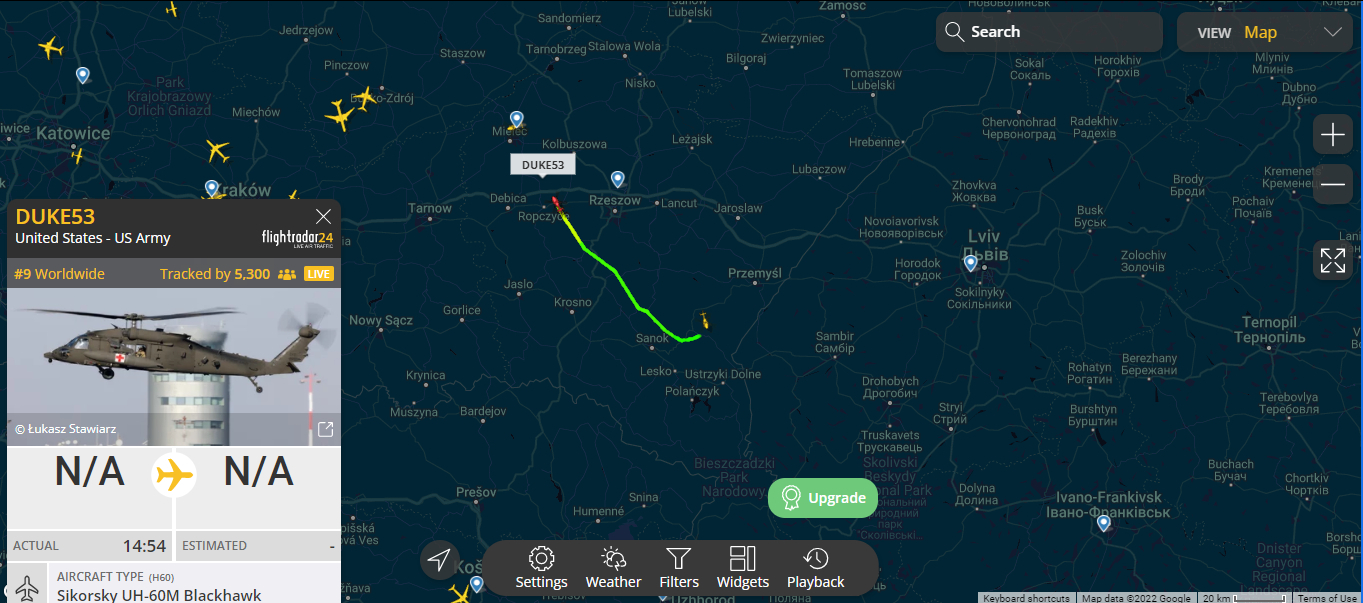The image size is (1363, 603).
Task: Click the Lviv airport pin marker
Action: tap(970, 263)
